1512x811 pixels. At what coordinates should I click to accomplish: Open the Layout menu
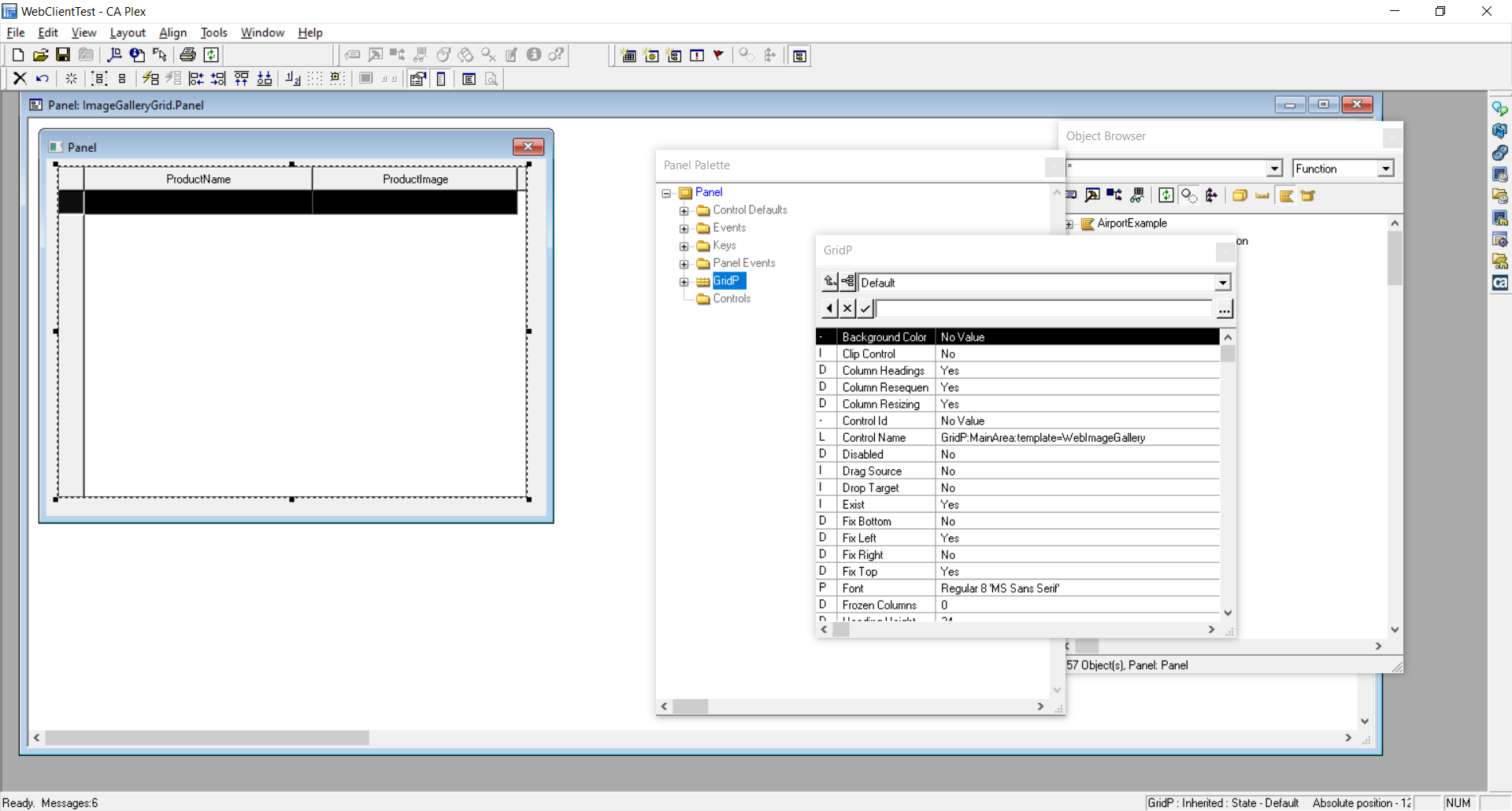pos(128,32)
